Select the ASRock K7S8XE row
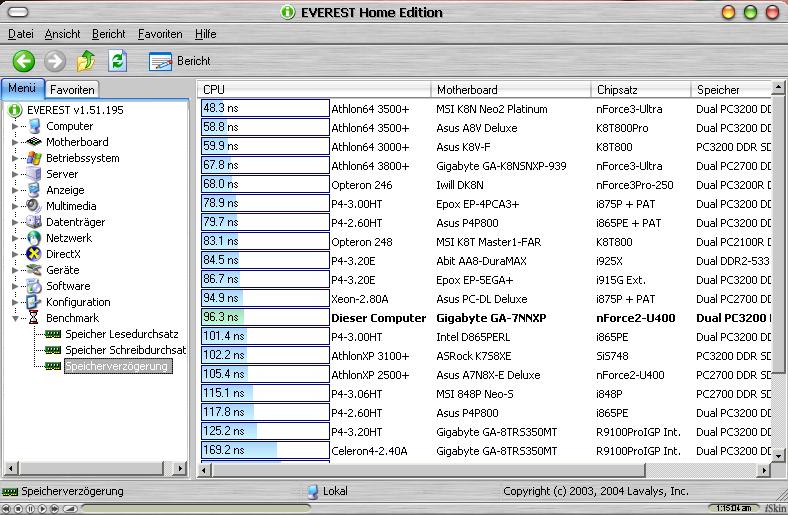Screen dimensions: 788x515 pyautogui.click(x=485, y=356)
